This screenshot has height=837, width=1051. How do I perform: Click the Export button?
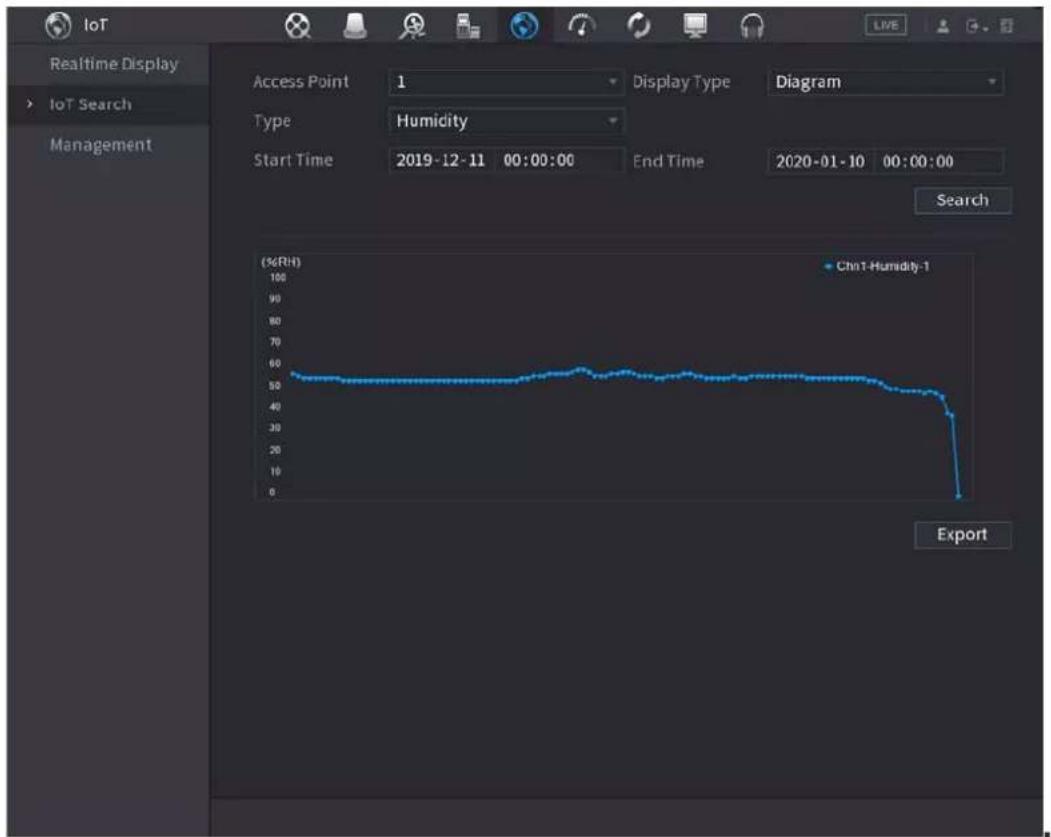tap(963, 535)
